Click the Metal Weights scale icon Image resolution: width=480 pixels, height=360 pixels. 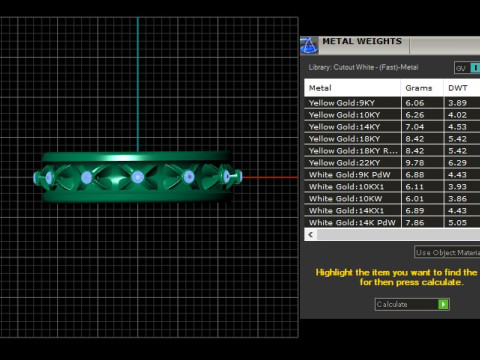(309, 45)
